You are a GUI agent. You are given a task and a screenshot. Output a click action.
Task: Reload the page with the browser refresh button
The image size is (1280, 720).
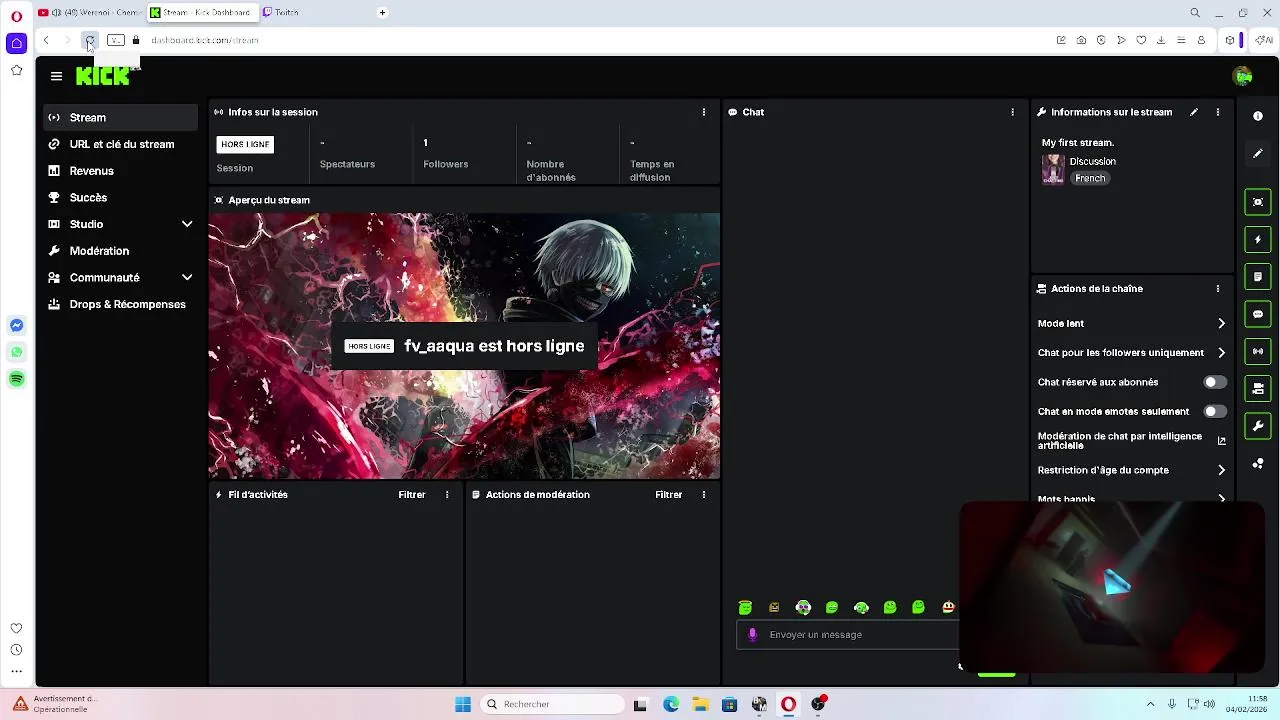pos(89,40)
